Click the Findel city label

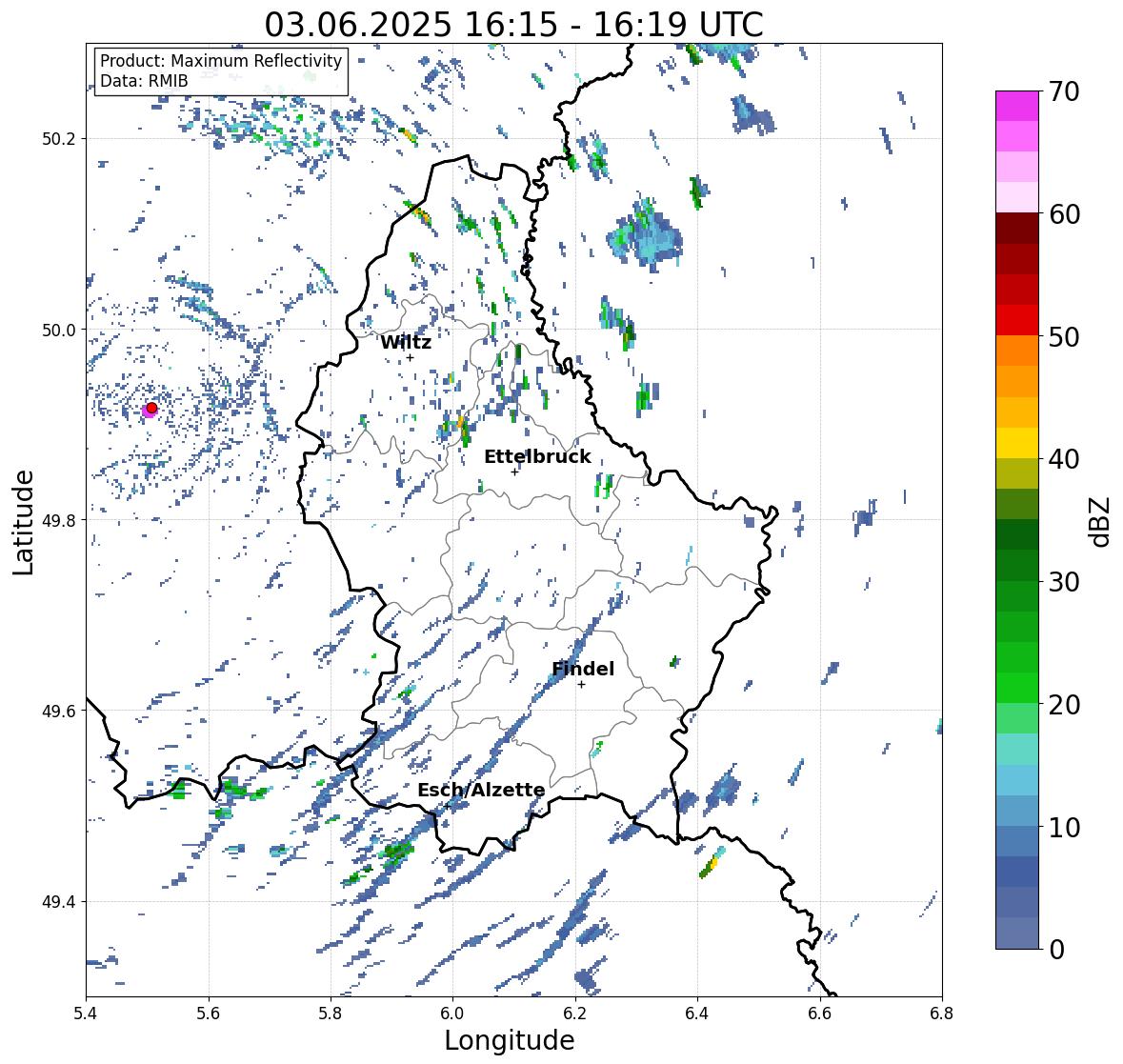(583, 669)
